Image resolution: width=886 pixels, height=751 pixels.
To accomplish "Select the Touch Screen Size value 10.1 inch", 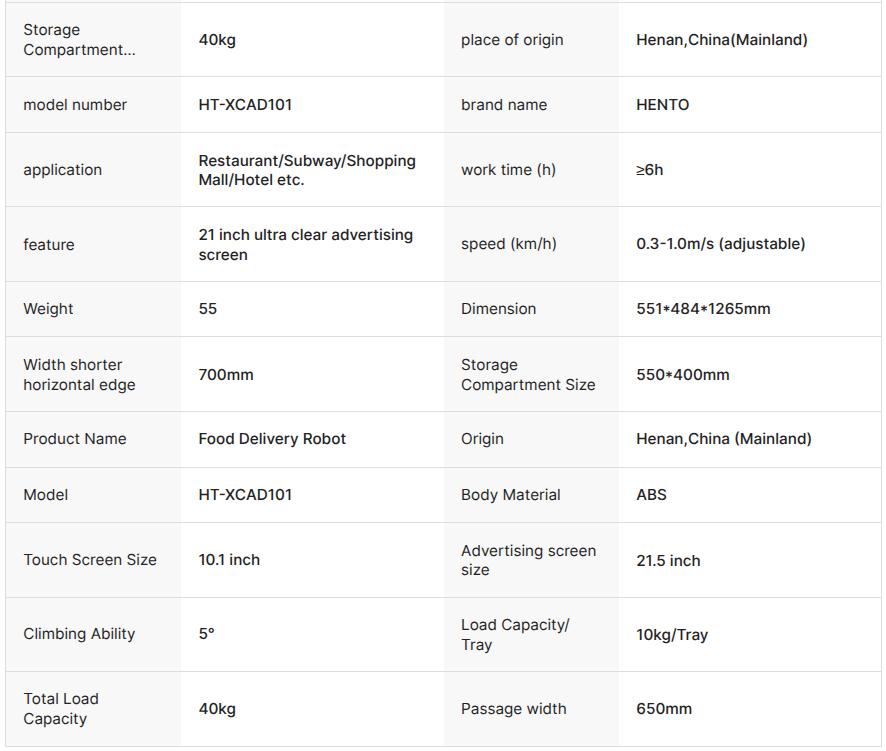I will (x=229, y=560).
